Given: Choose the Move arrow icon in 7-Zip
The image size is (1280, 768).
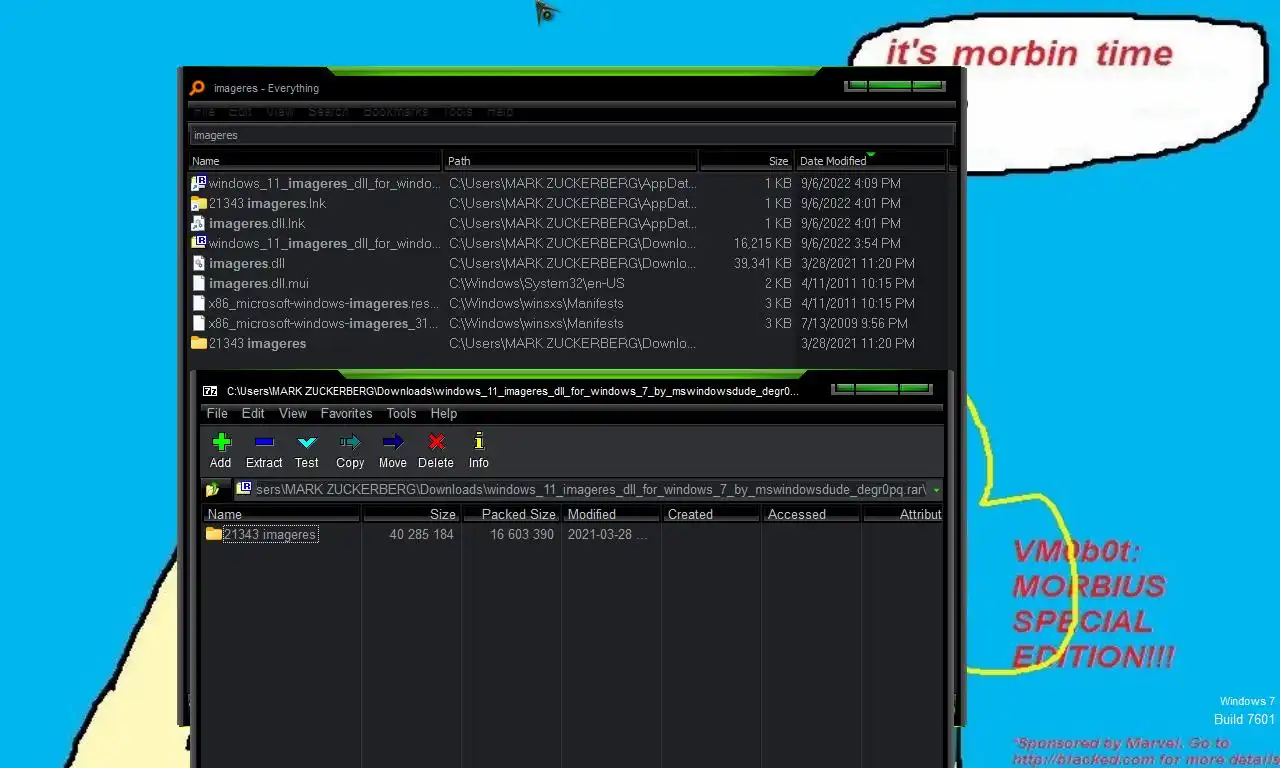Looking at the screenshot, I should [x=393, y=442].
